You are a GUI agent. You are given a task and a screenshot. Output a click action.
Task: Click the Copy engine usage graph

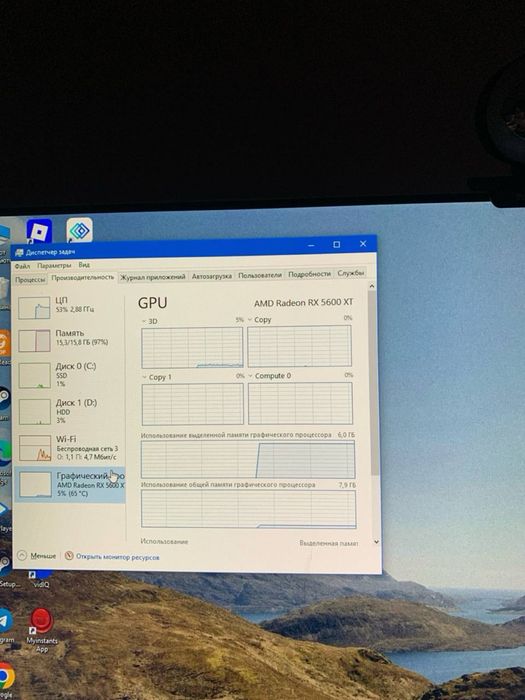tap(300, 346)
